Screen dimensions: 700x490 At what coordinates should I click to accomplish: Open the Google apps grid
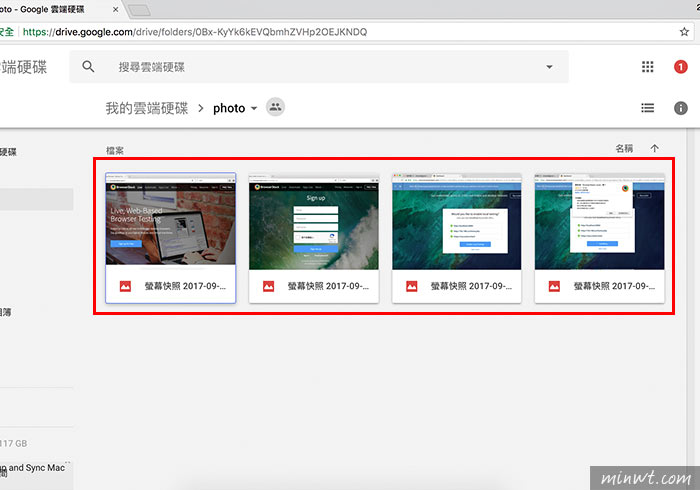pos(647,67)
